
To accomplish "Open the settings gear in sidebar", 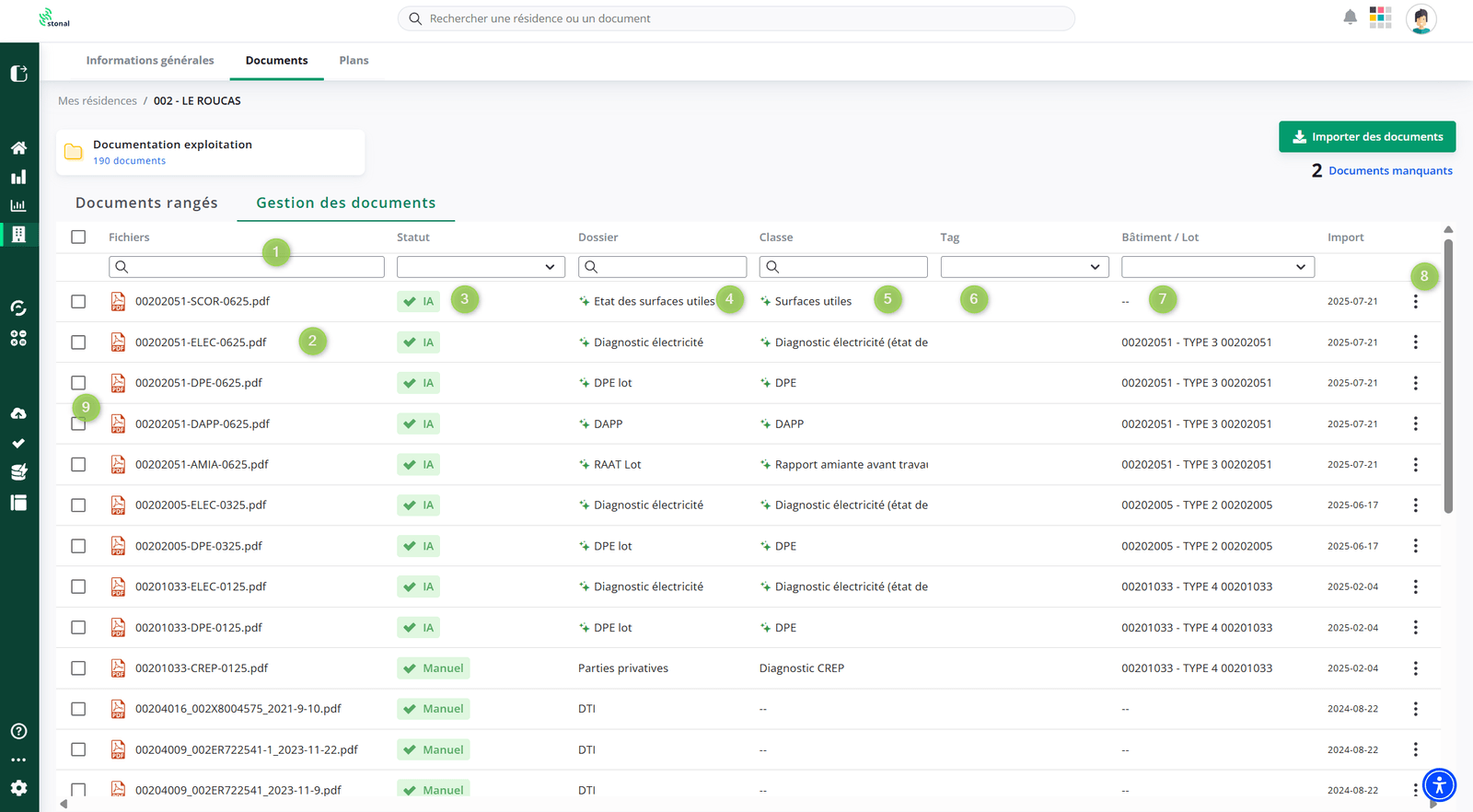I will click(x=18, y=788).
